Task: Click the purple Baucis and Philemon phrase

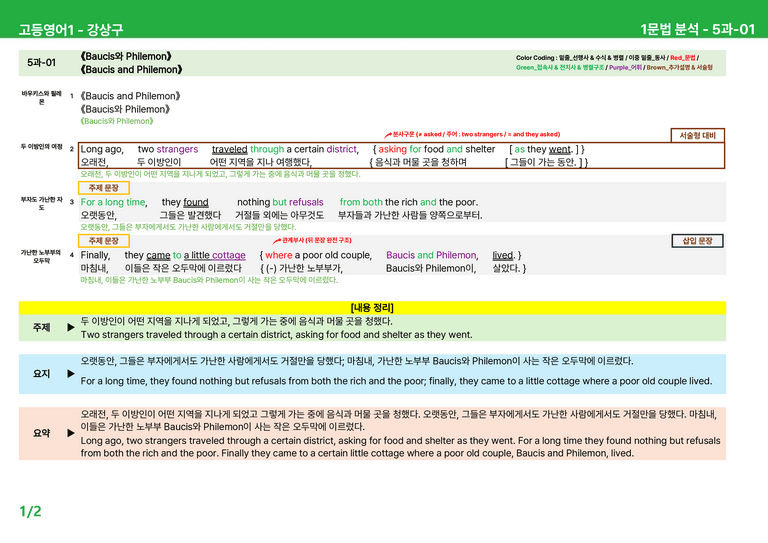Action: click(x=431, y=255)
